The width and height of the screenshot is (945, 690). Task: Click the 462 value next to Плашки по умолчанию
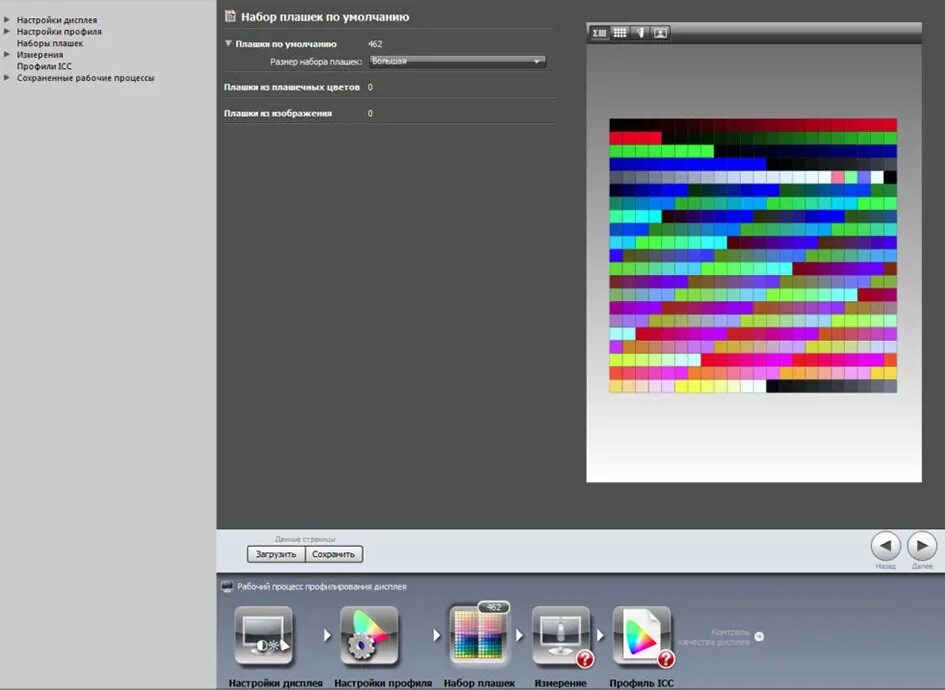click(375, 44)
